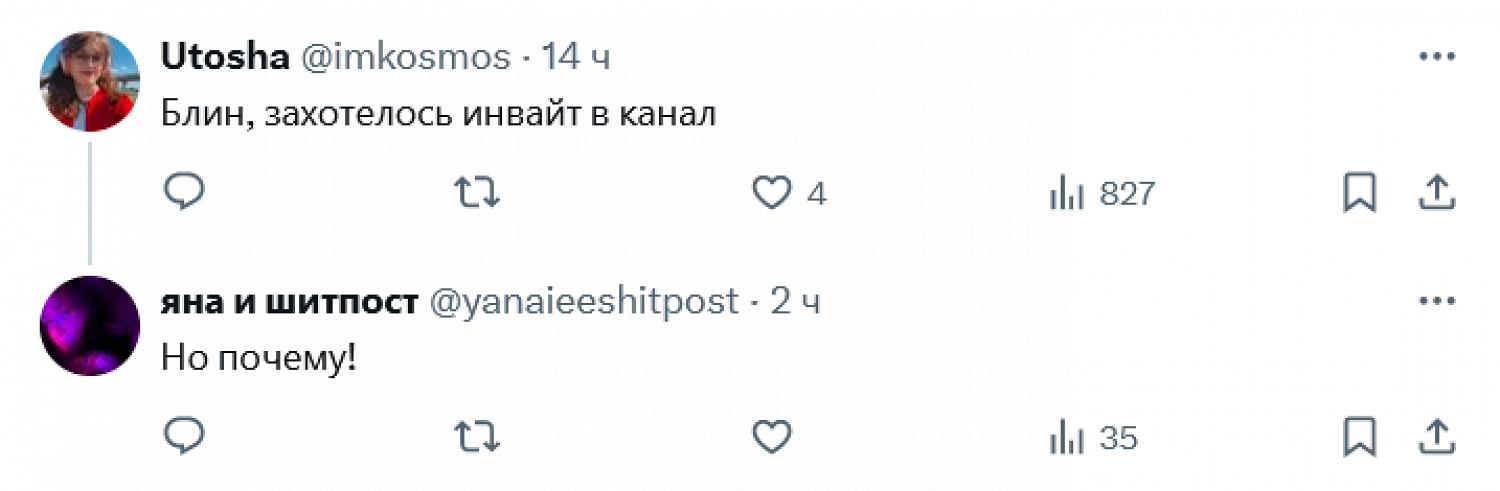Image resolution: width=1500 pixels, height=491 pixels.
Task: Open more options menu on Utosha's tweet
Action: point(1436,57)
